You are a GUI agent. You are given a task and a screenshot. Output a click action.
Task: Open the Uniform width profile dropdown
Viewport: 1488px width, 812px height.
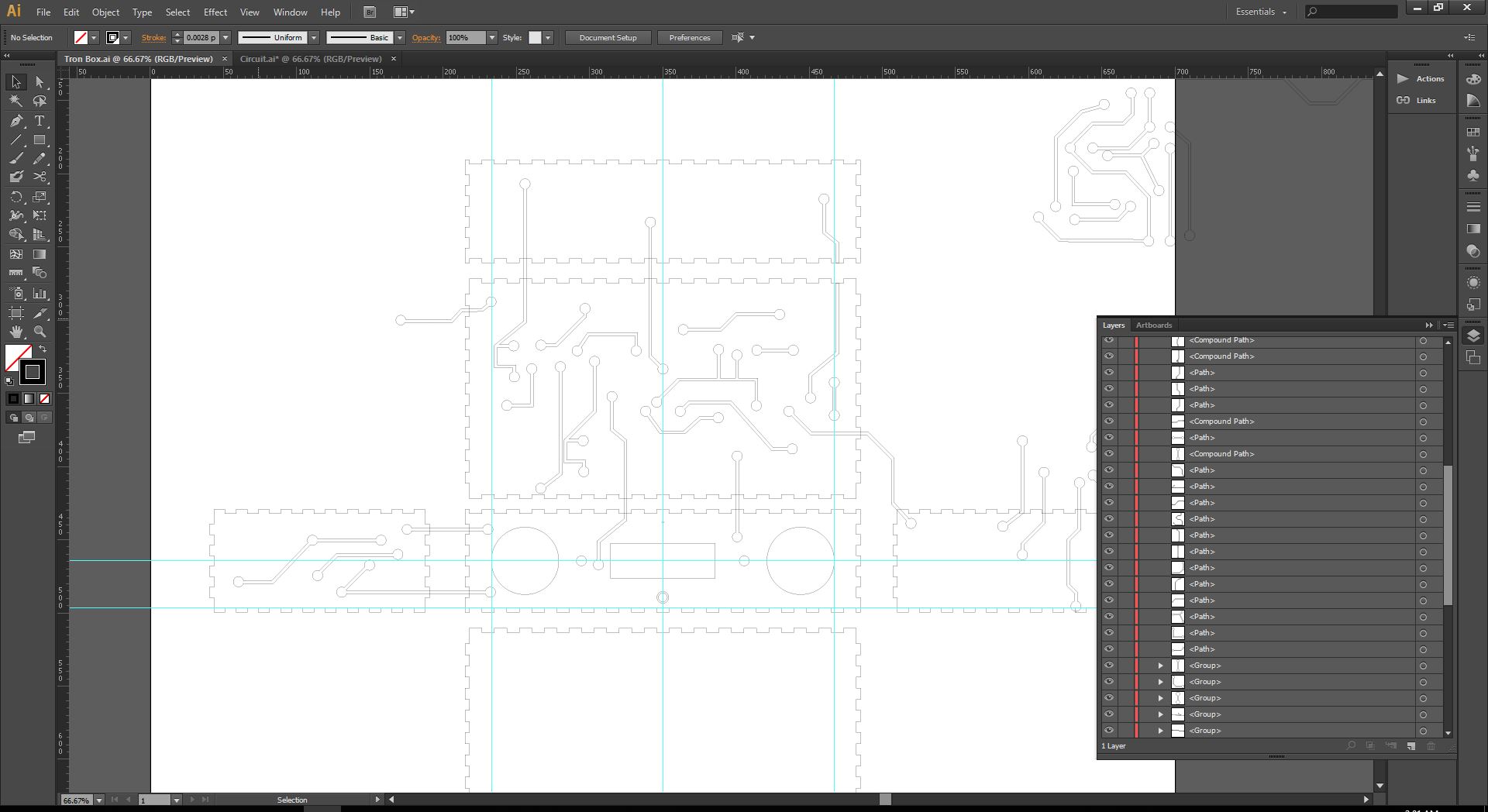tap(314, 37)
